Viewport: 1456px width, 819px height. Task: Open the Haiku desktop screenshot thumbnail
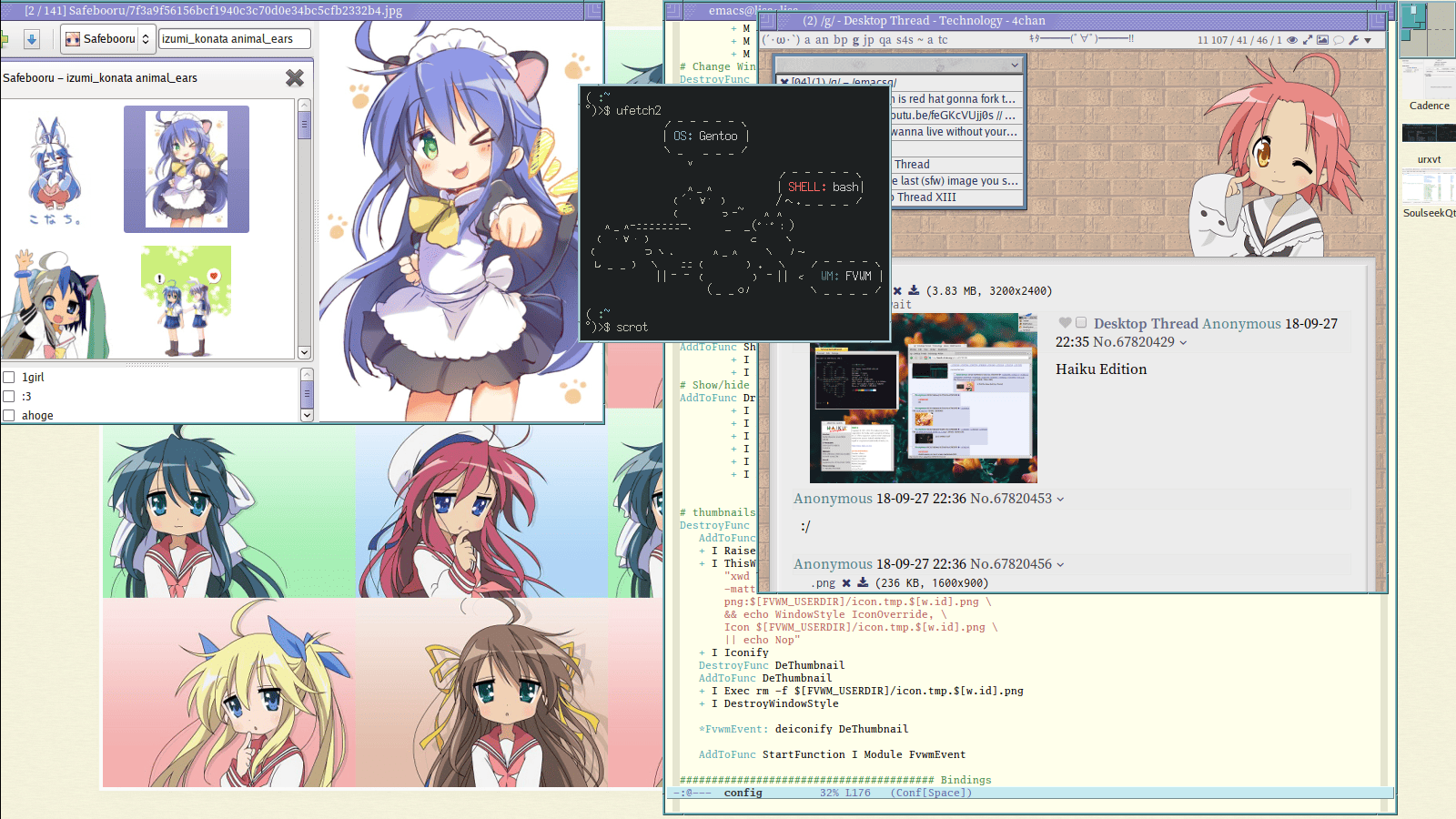(x=923, y=398)
